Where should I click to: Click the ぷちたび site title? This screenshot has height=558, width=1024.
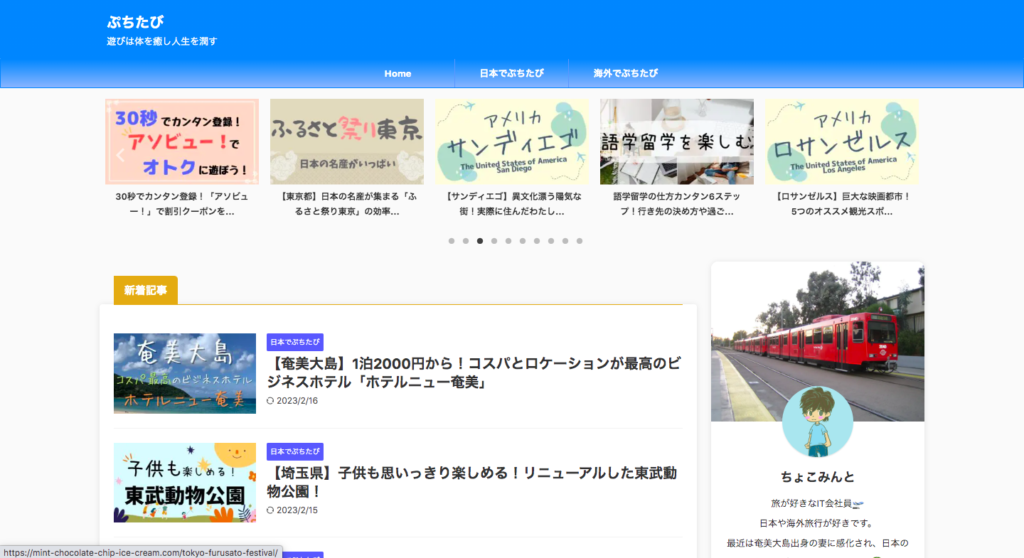point(135,21)
